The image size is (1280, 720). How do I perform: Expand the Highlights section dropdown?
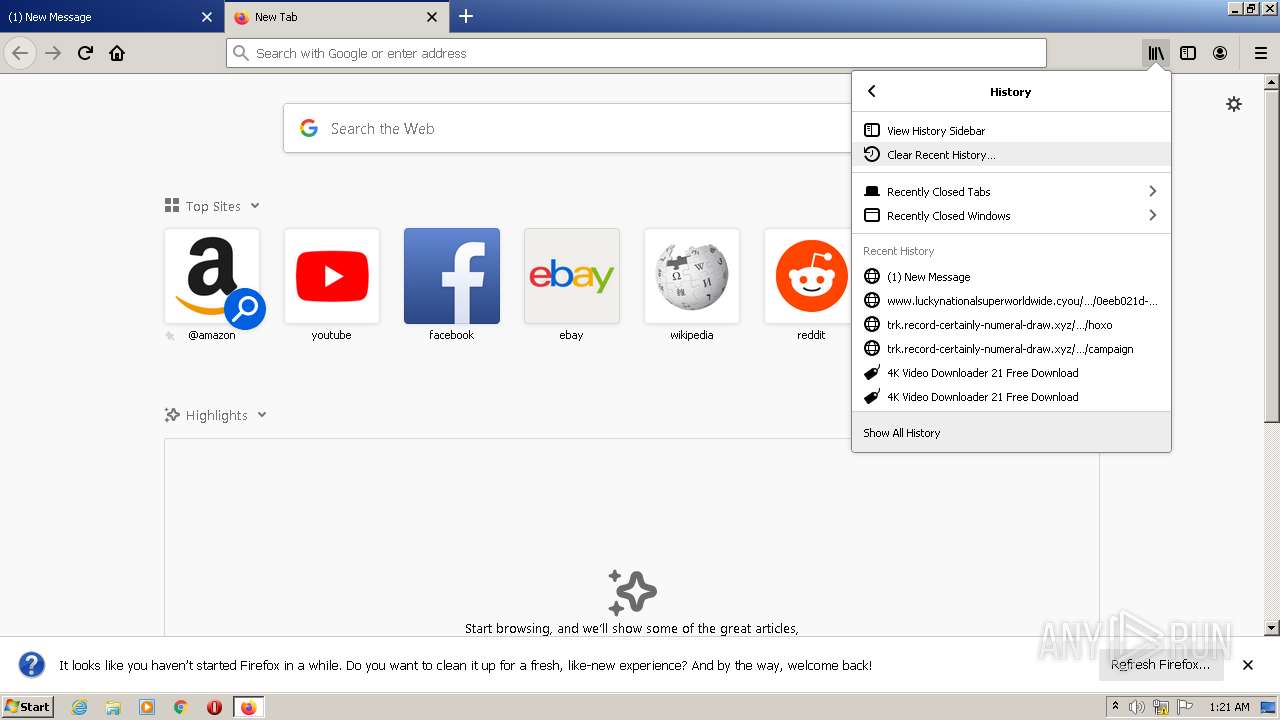tap(262, 415)
